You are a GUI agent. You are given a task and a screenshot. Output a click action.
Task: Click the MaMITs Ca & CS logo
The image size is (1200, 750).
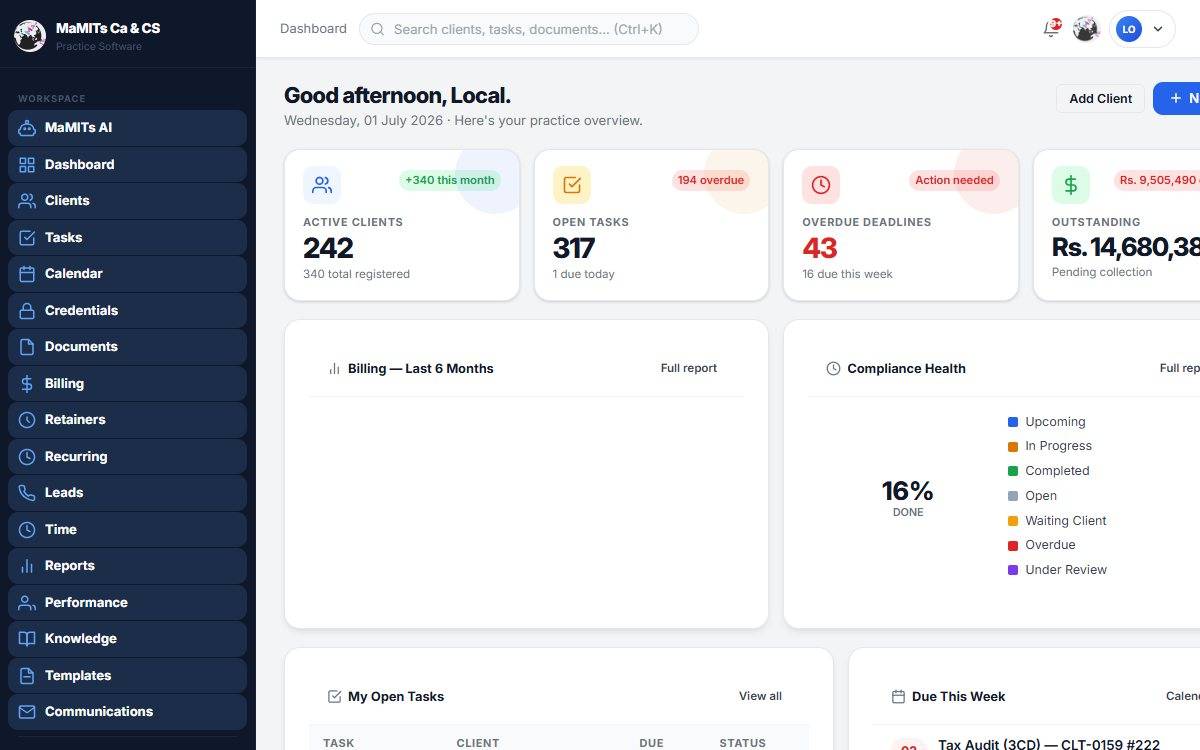click(x=30, y=36)
